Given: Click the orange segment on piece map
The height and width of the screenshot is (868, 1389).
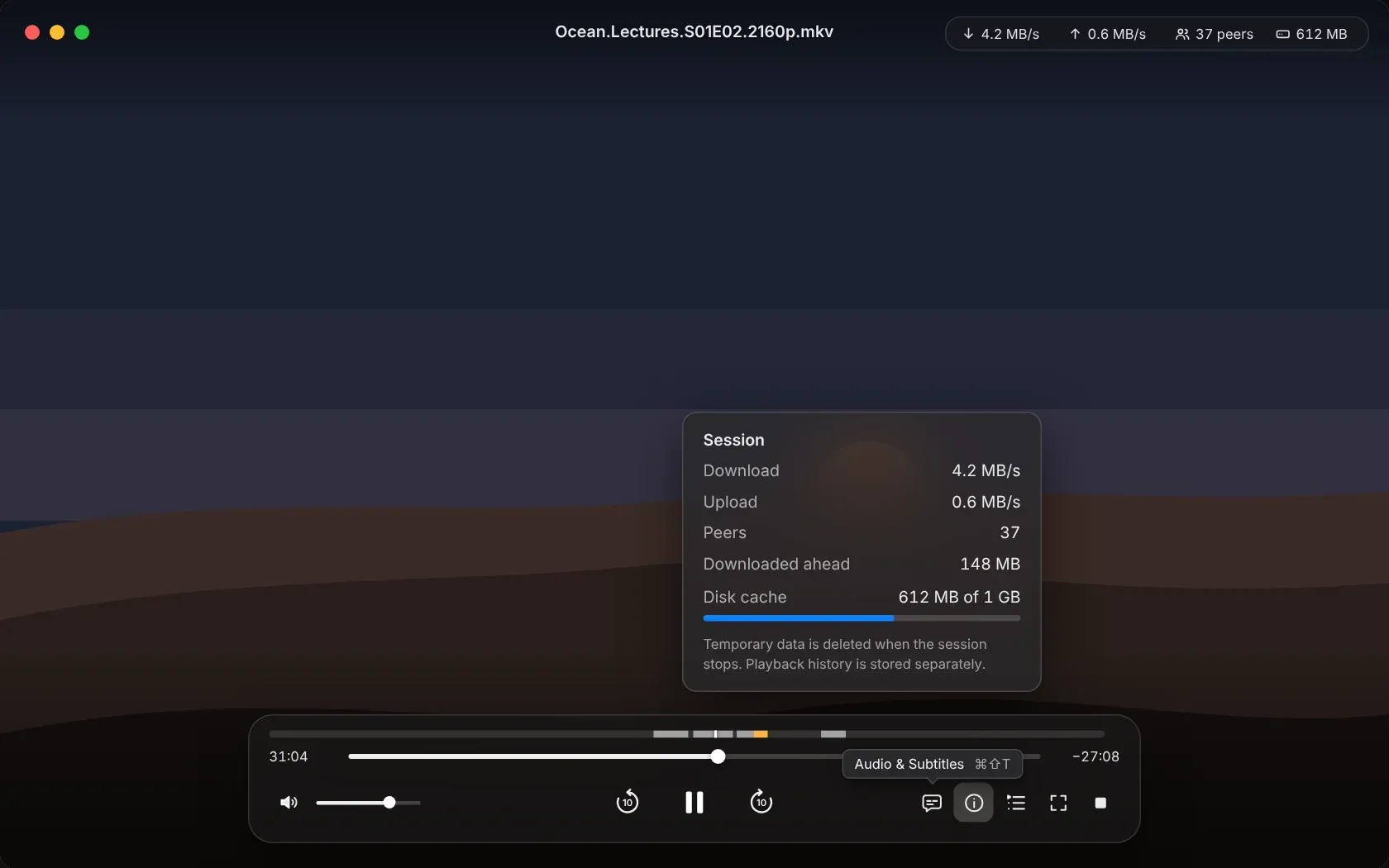Looking at the screenshot, I should pyautogui.click(x=761, y=734).
